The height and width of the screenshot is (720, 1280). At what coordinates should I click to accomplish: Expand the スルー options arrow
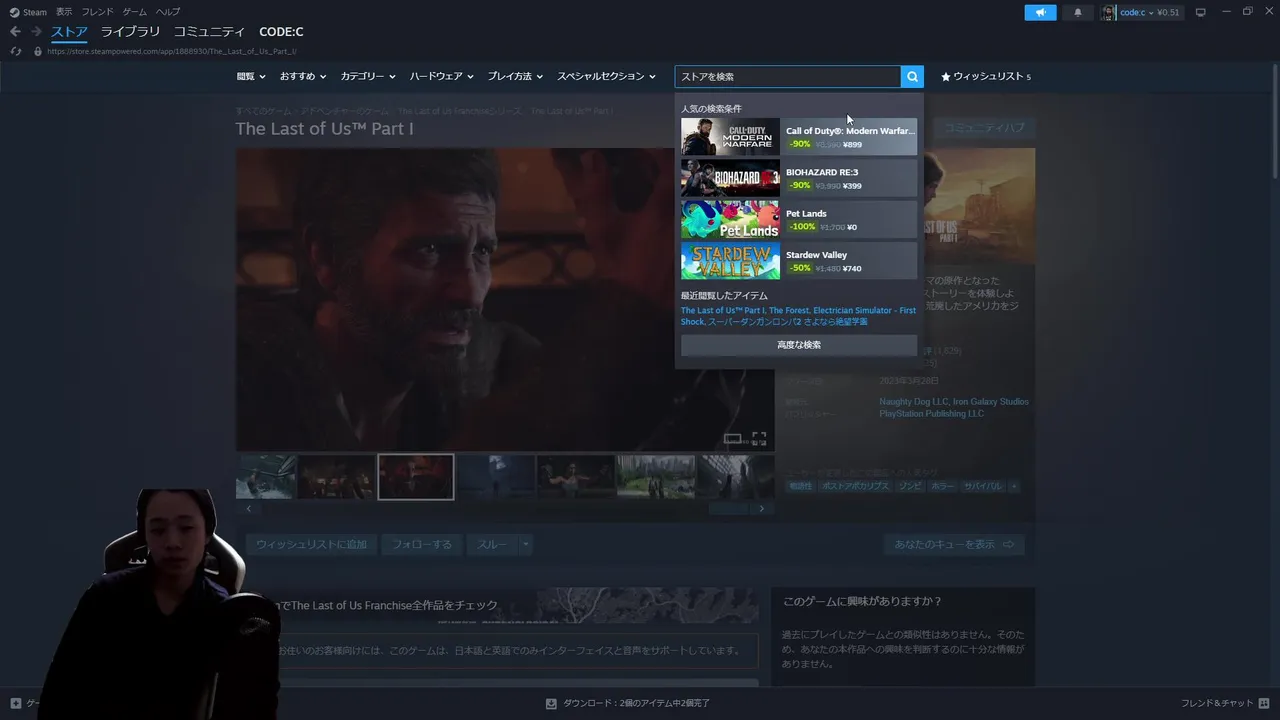tap(525, 544)
